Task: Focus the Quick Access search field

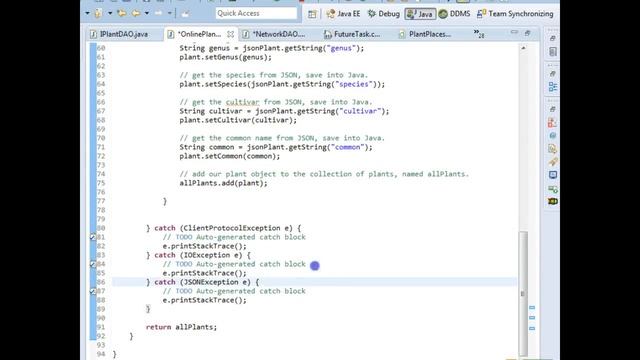Action: pyautogui.click(x=256, y=13)
